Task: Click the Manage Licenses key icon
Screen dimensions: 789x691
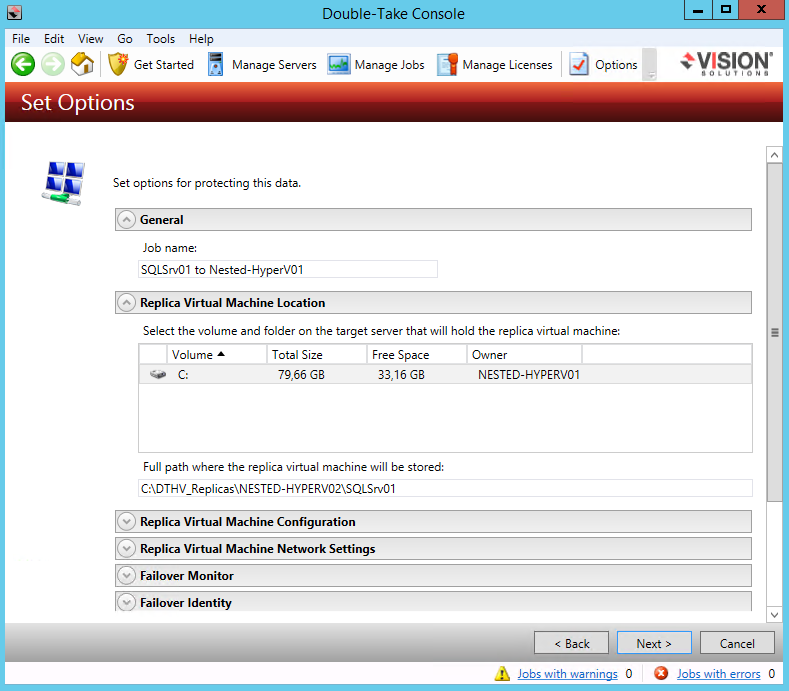Action: pyautogui.click(x=447, y=64)
